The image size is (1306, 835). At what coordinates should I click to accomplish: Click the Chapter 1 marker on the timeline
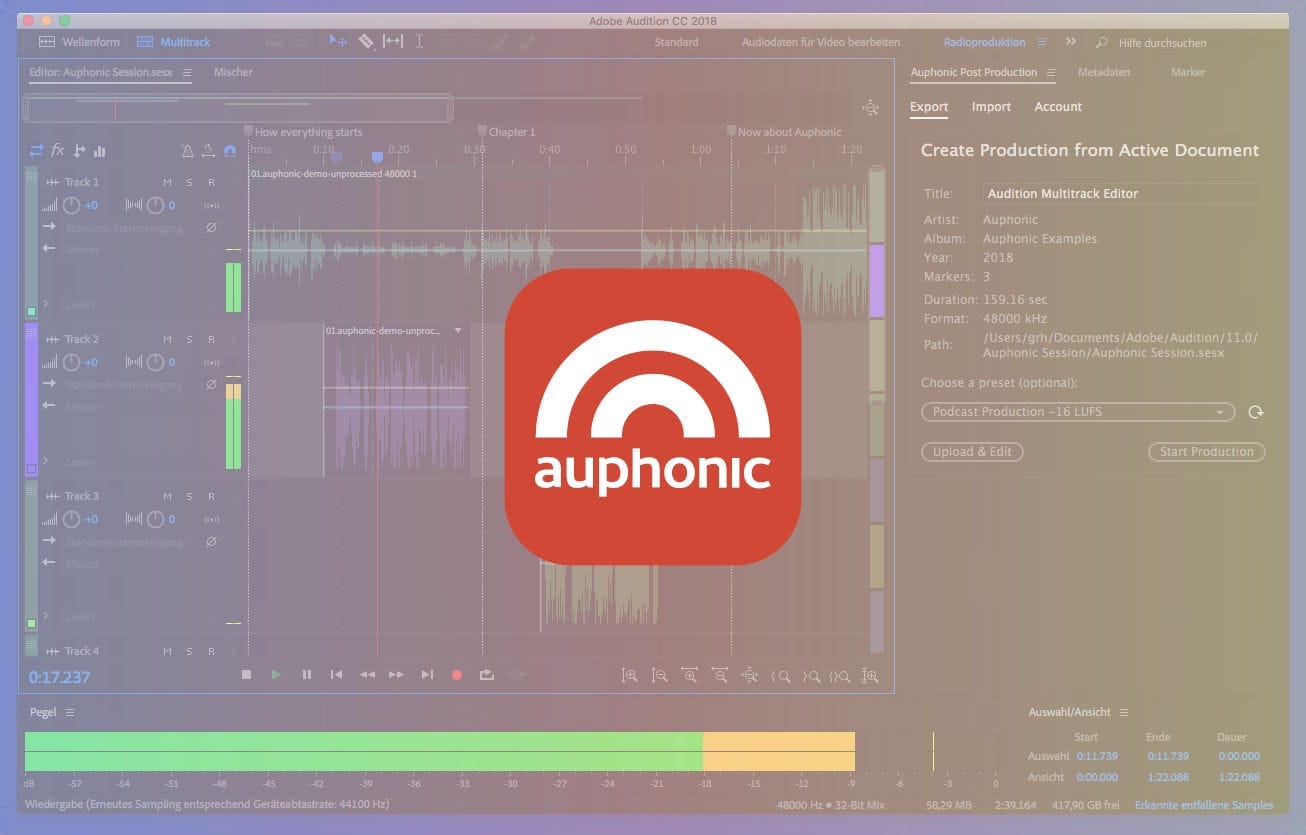(x=485, y=131)
